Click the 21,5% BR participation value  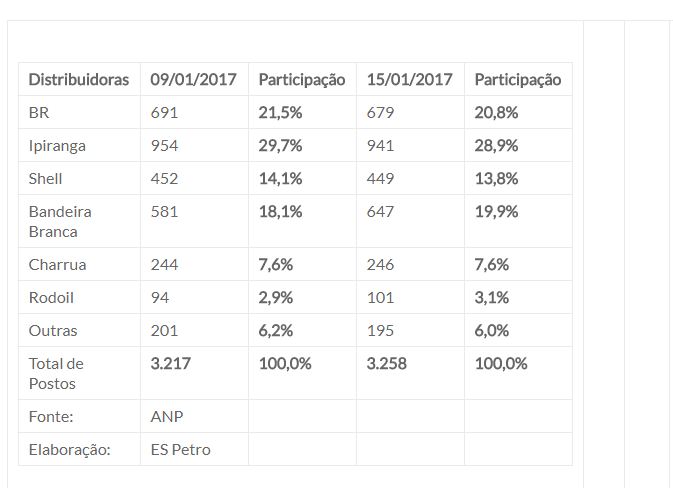coord(280,112)
